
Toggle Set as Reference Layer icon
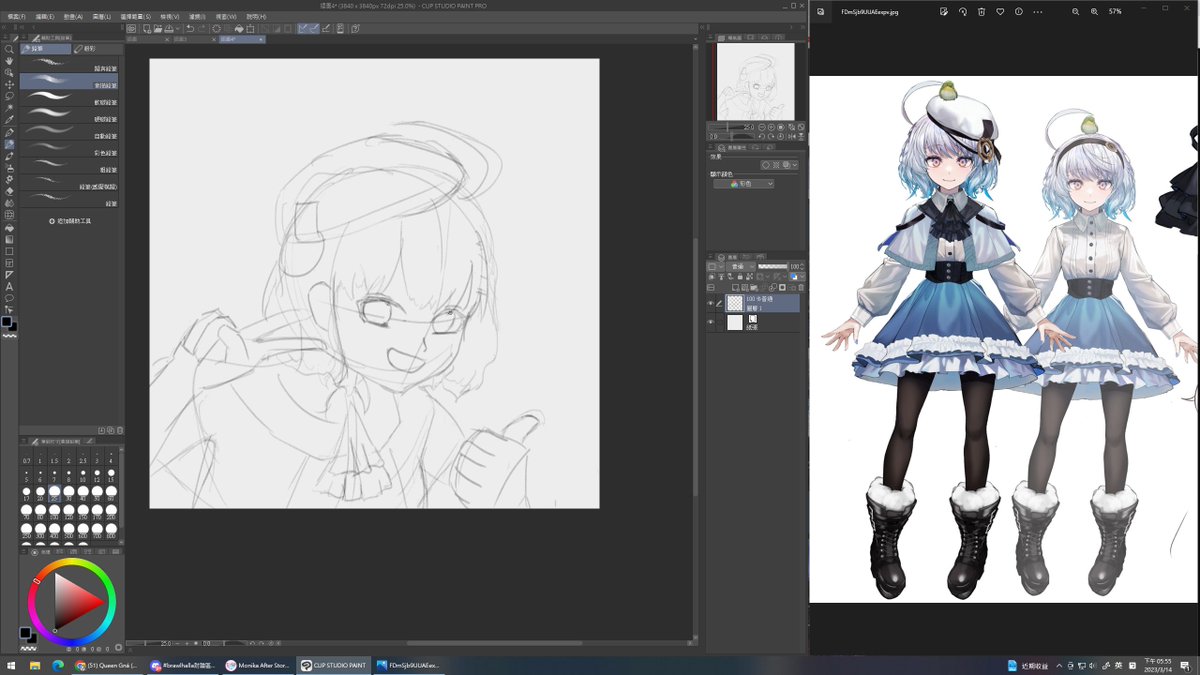coord(722,277)
